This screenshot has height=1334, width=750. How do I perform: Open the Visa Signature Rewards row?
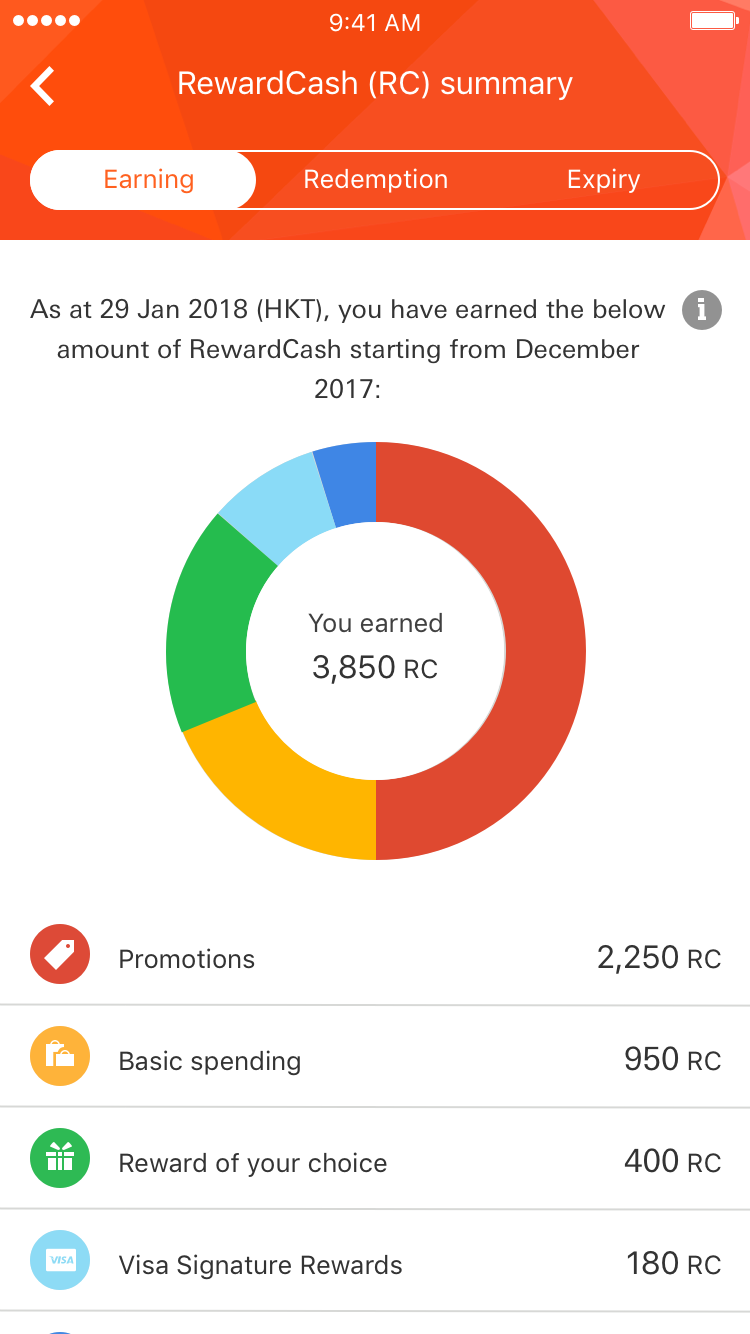[375, 1260]
